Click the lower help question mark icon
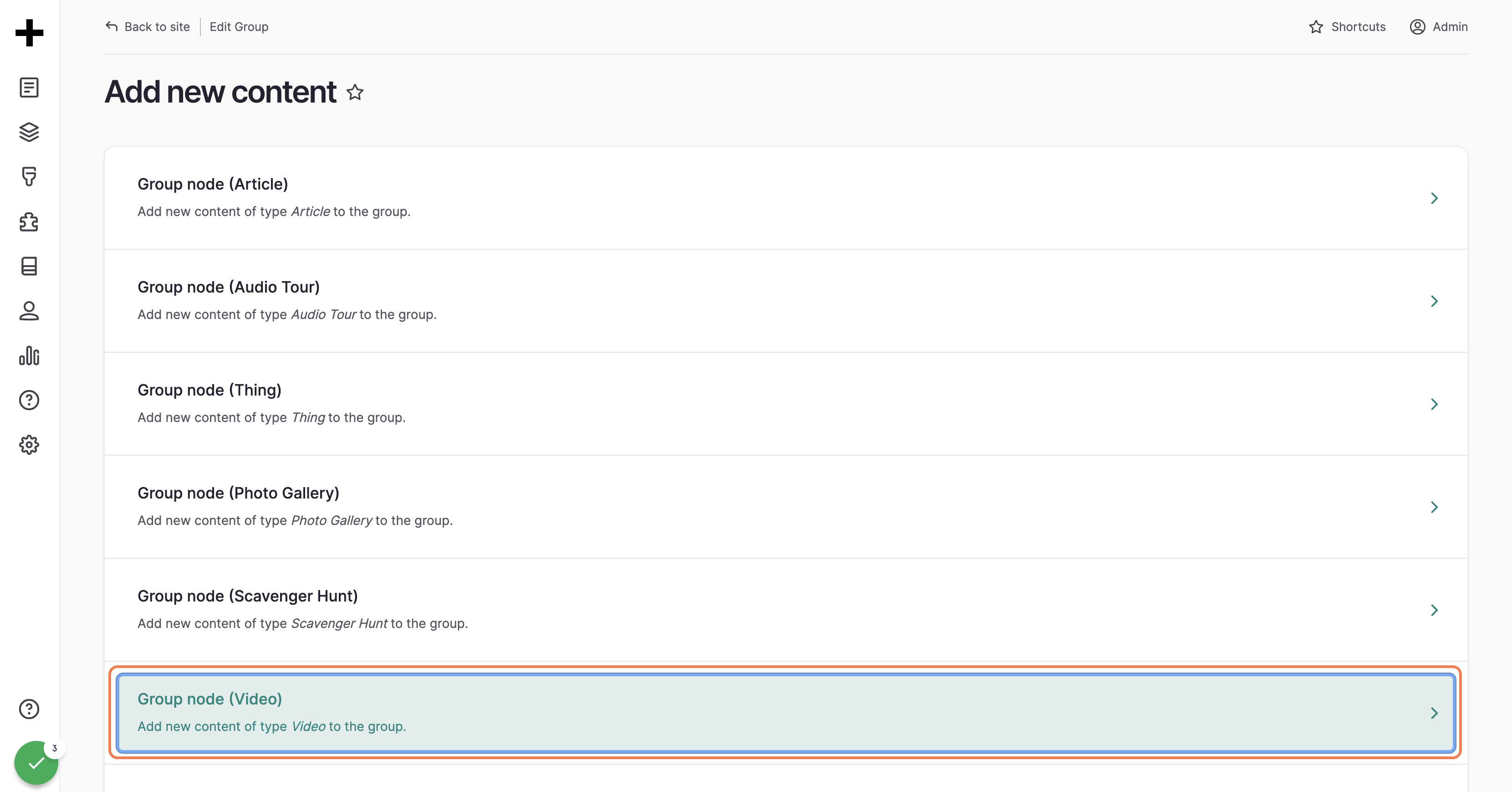This screenshot has height=792, width=1512. point(29,709)
